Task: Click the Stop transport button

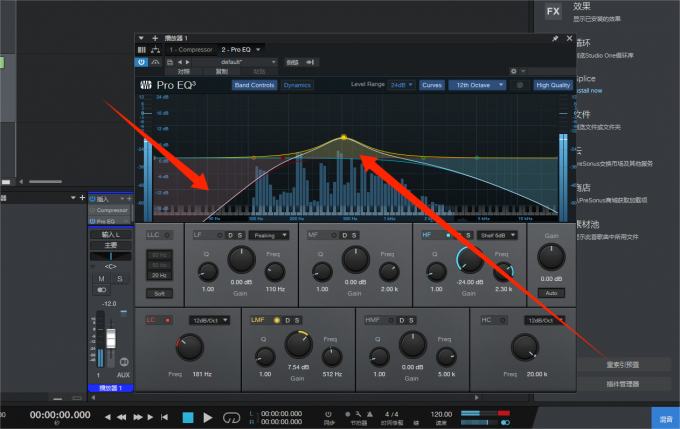Action: coord(188,417)
